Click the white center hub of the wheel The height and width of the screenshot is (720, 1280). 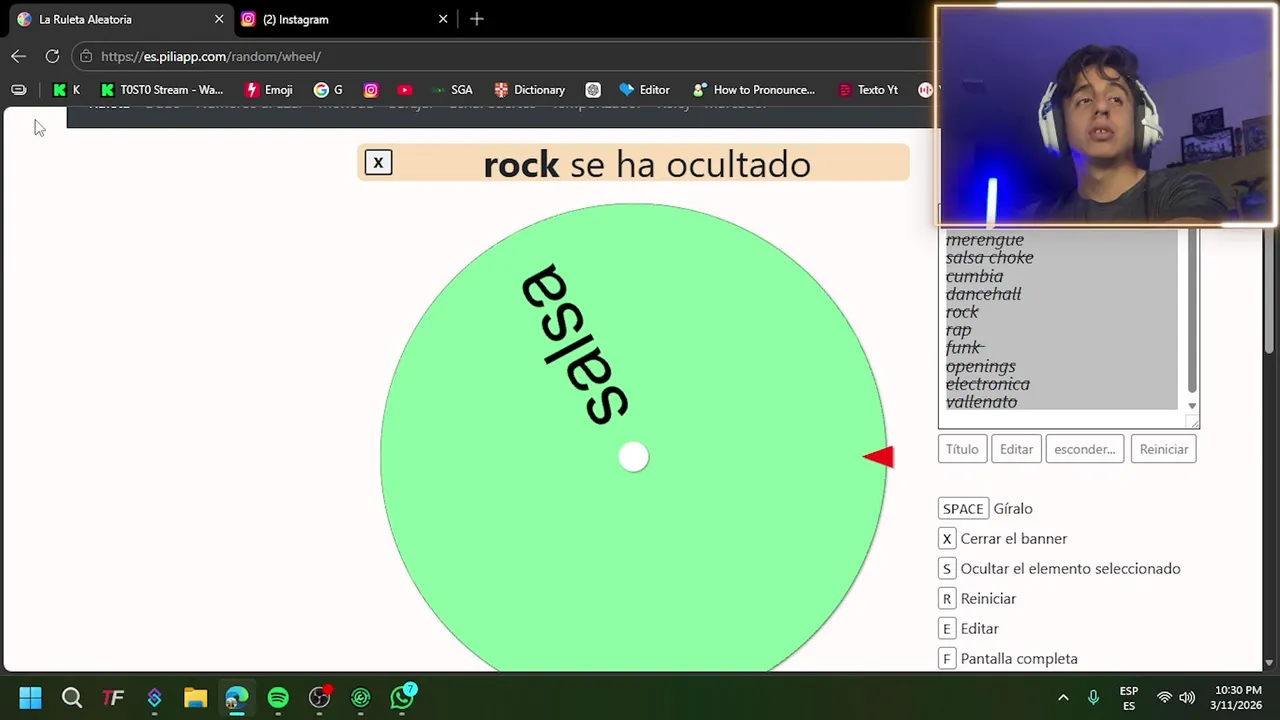click(x=633, y=457)
